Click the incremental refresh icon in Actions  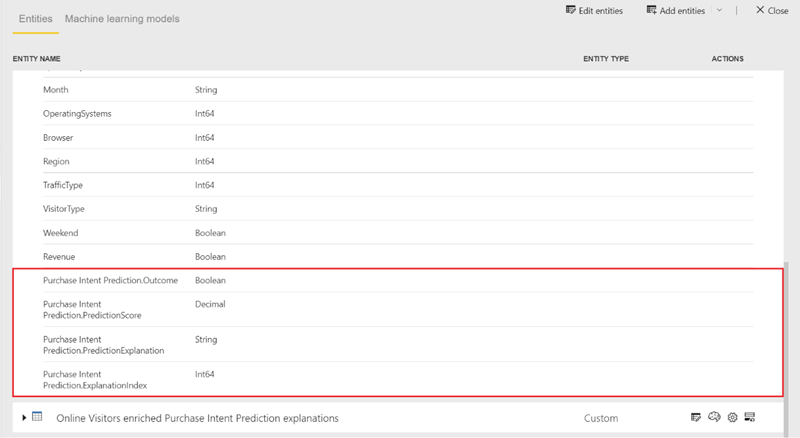tap(749, 417)
